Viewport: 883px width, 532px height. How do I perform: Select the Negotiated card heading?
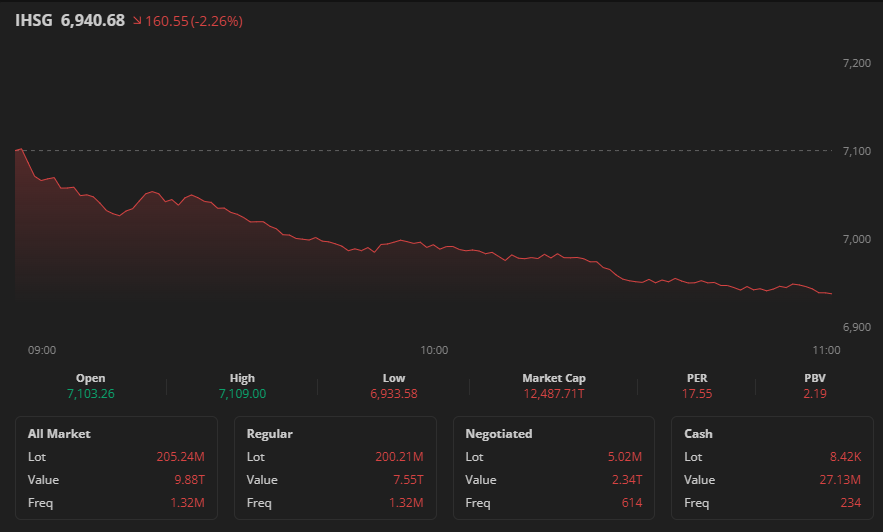click(498, 434)
